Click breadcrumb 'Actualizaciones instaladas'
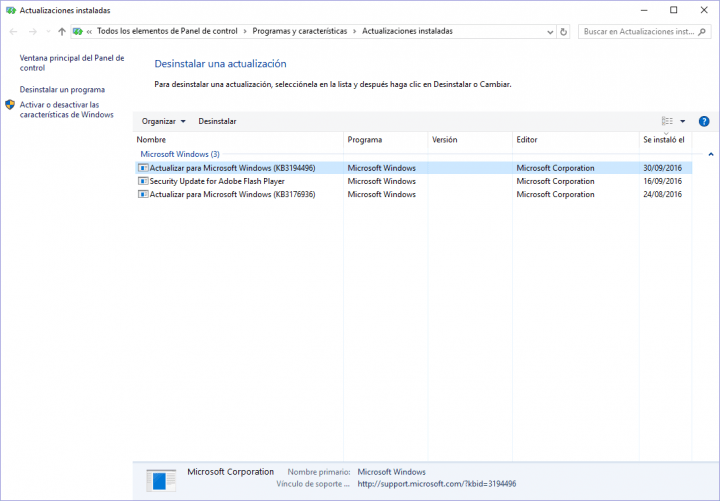Screen dimensions: 720x501 407,31
